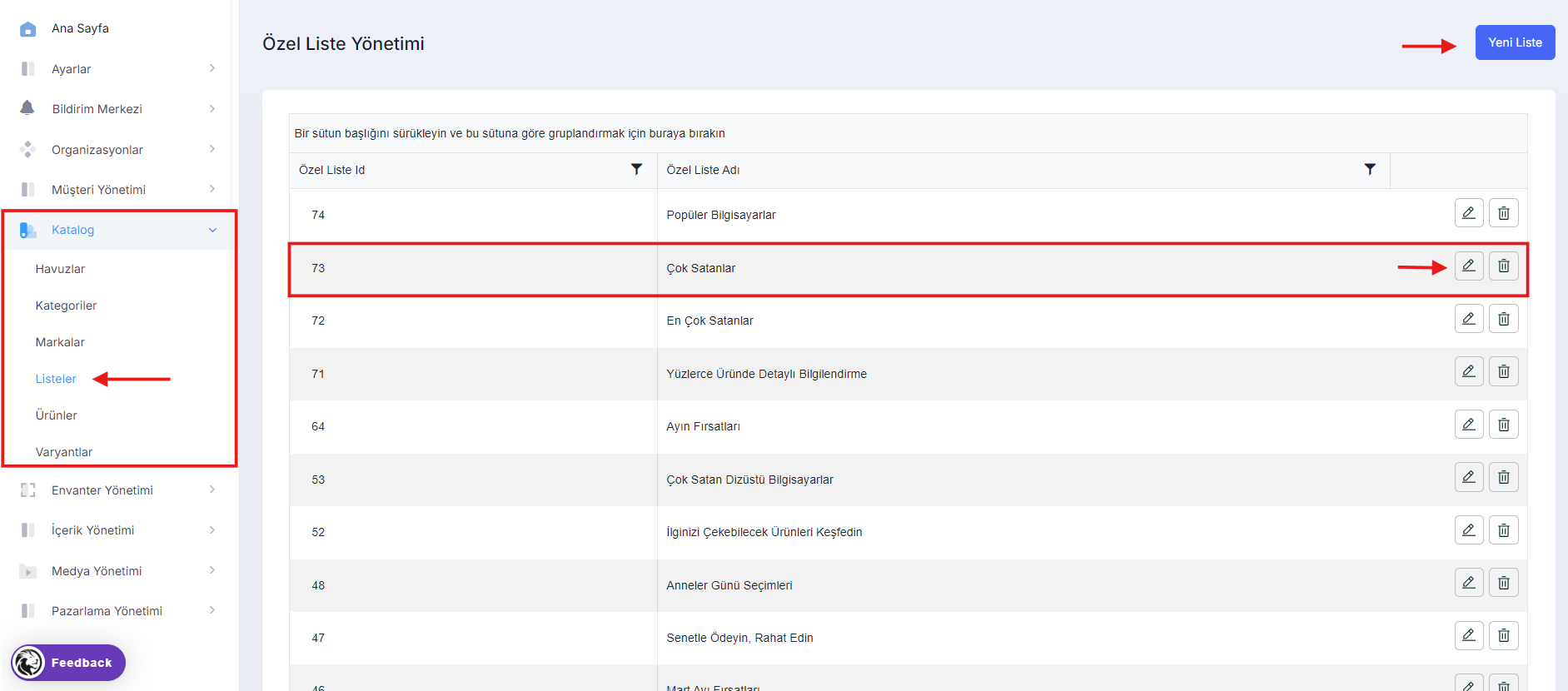
Task: Collapse the Katalog menu chevron
Action: (x=212, y=230)
